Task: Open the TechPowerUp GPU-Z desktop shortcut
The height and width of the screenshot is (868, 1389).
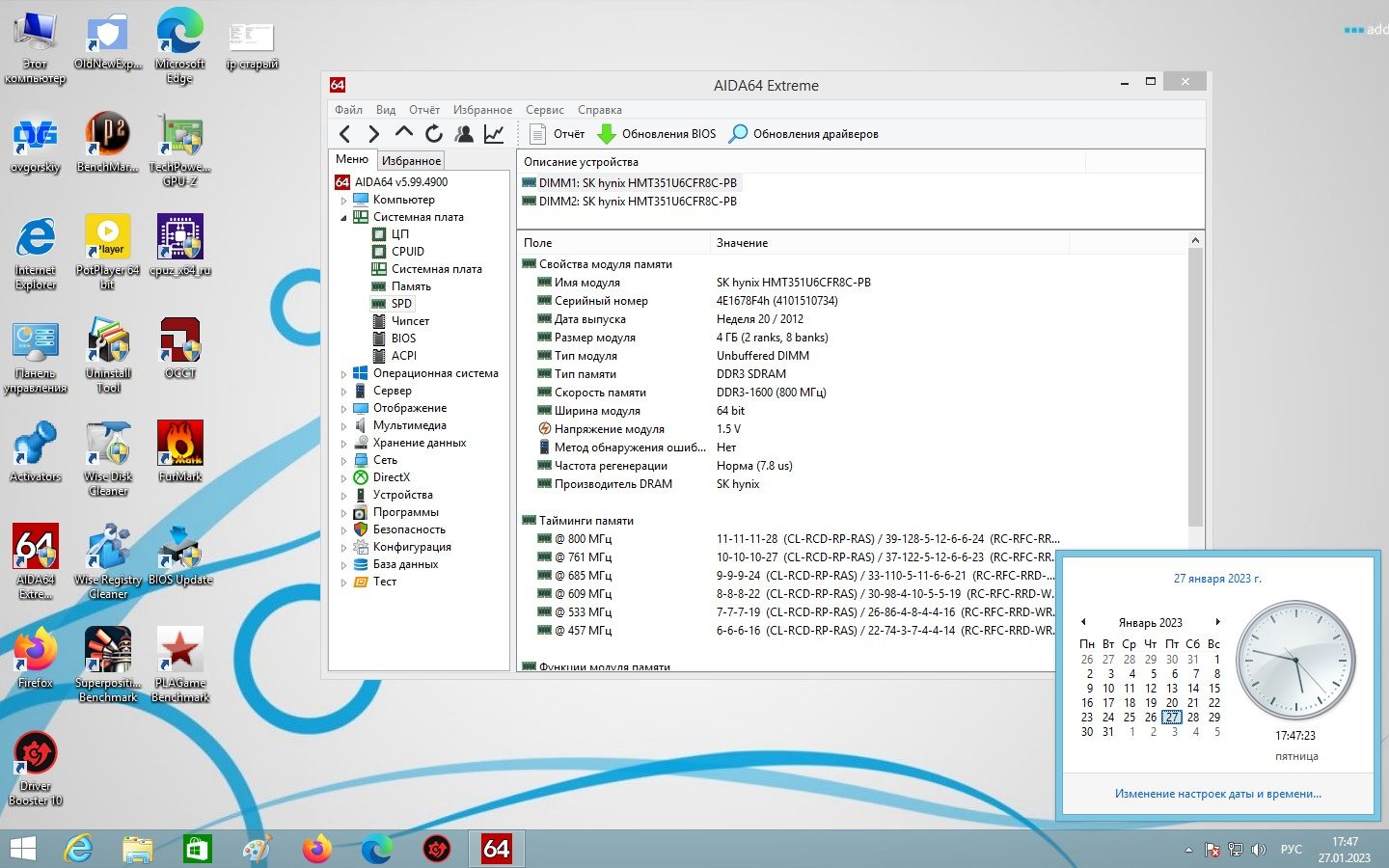Action: click(x=180, y=149)
